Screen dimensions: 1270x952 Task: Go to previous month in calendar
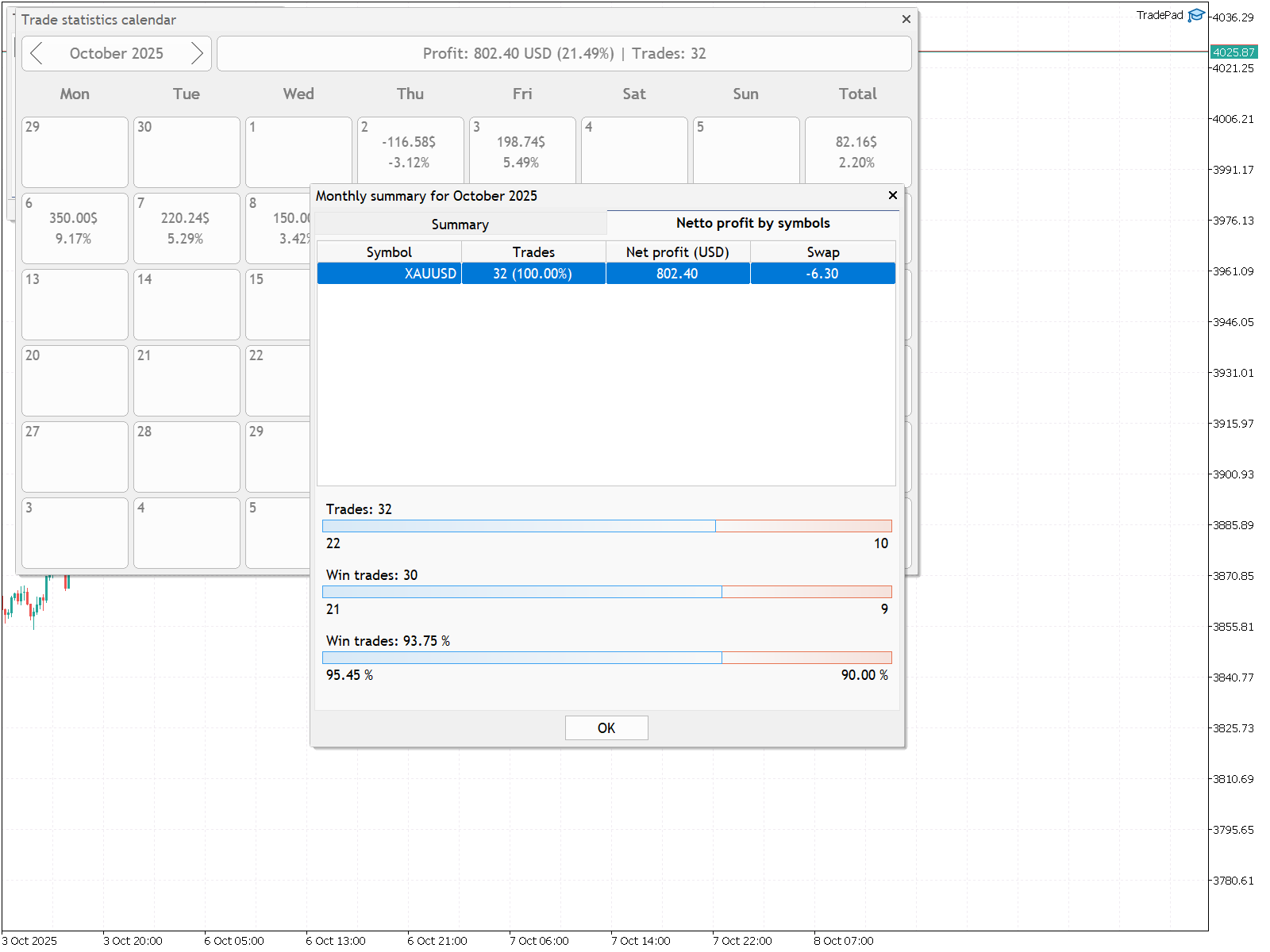(x=37, y=53)
